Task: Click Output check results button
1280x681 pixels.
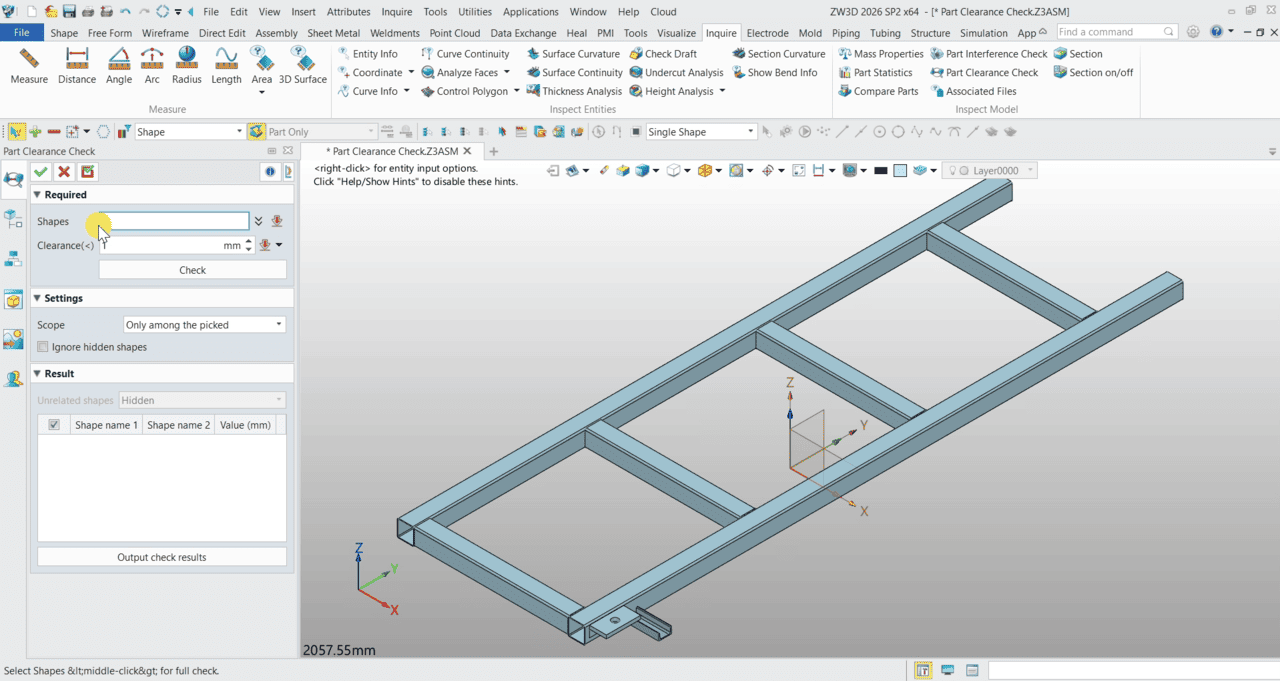Action: click(x=162, y=557)
